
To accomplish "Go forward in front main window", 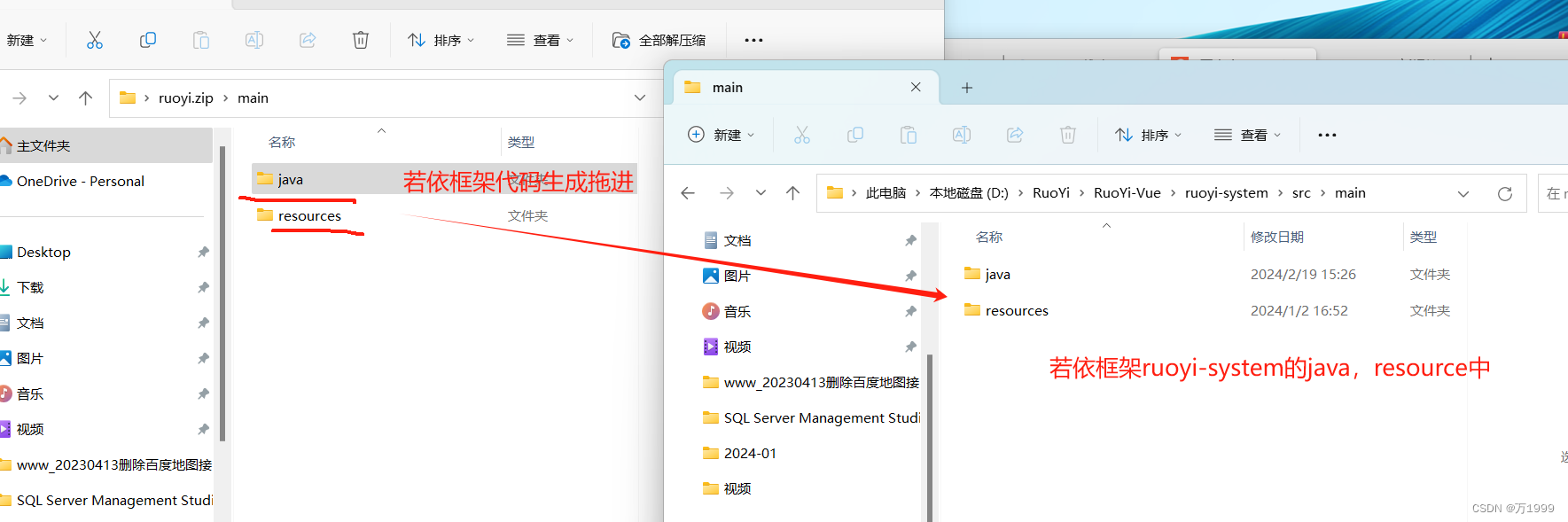I will tap(727, 193).
